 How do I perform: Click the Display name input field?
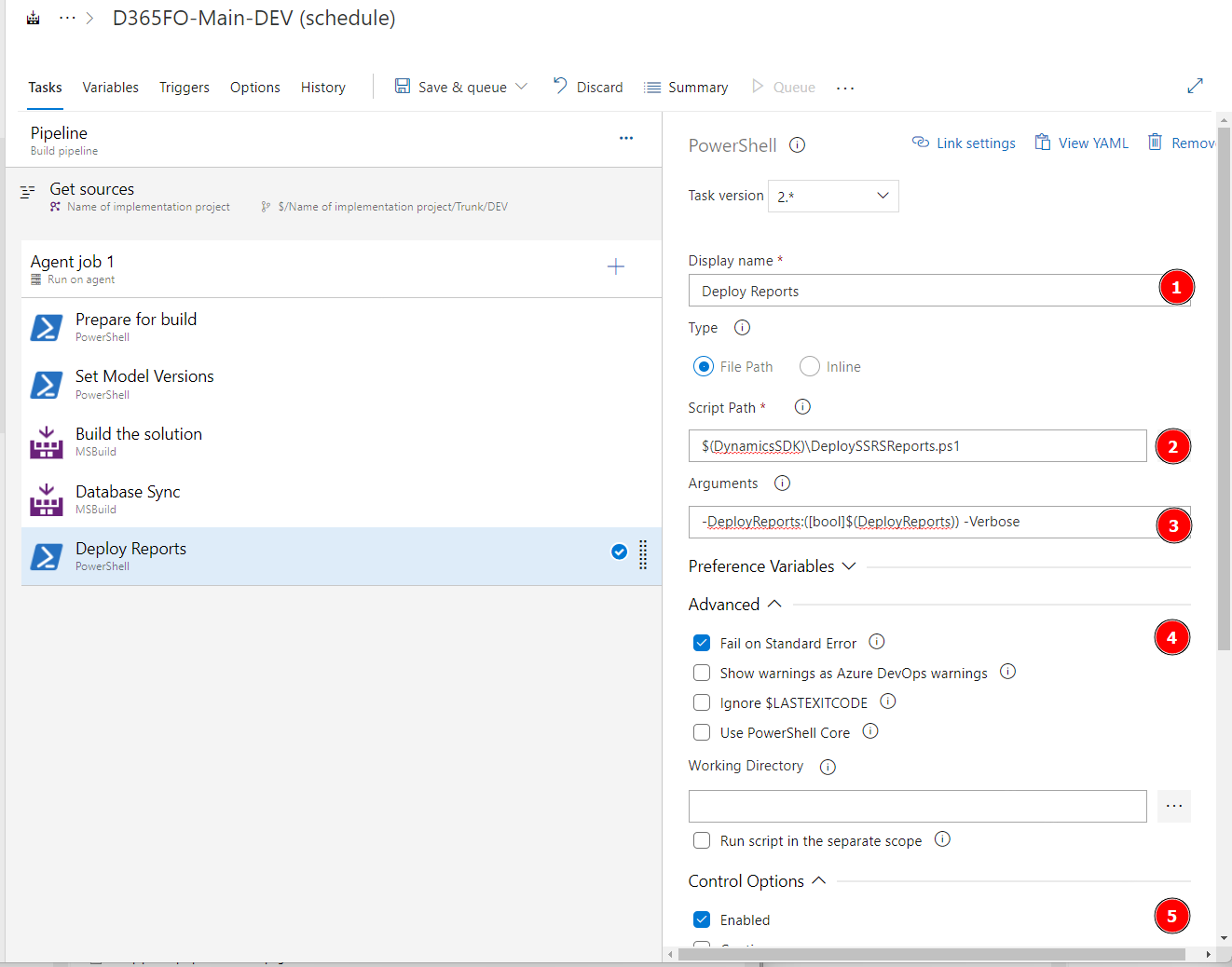(x=923, y=291)
